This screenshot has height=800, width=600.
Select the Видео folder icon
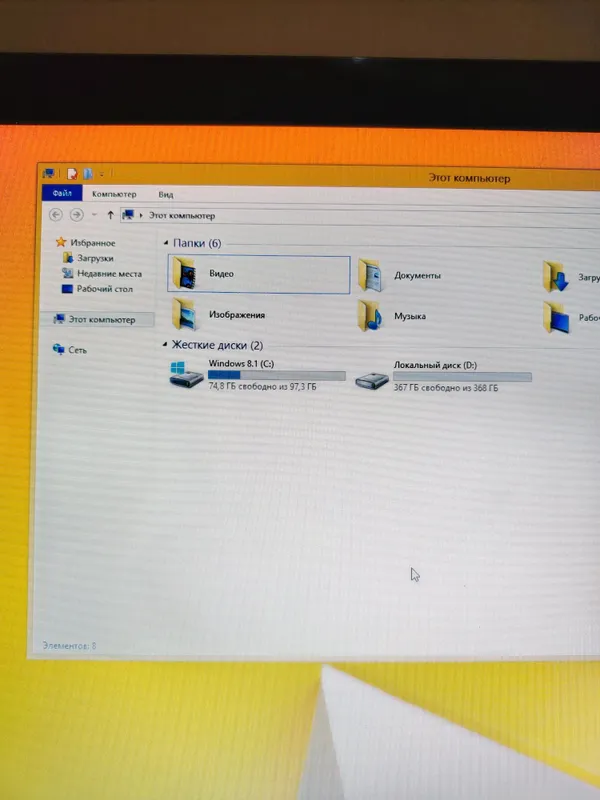coord(185,273)
